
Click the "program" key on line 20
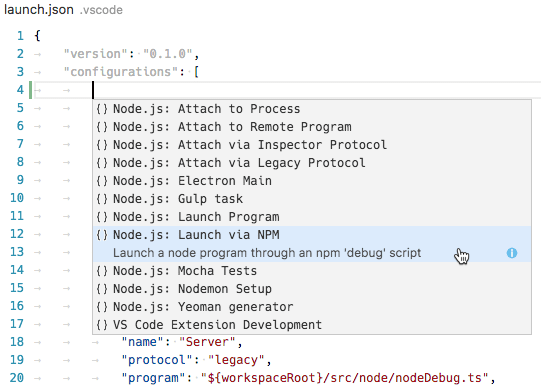pos(153,378)
